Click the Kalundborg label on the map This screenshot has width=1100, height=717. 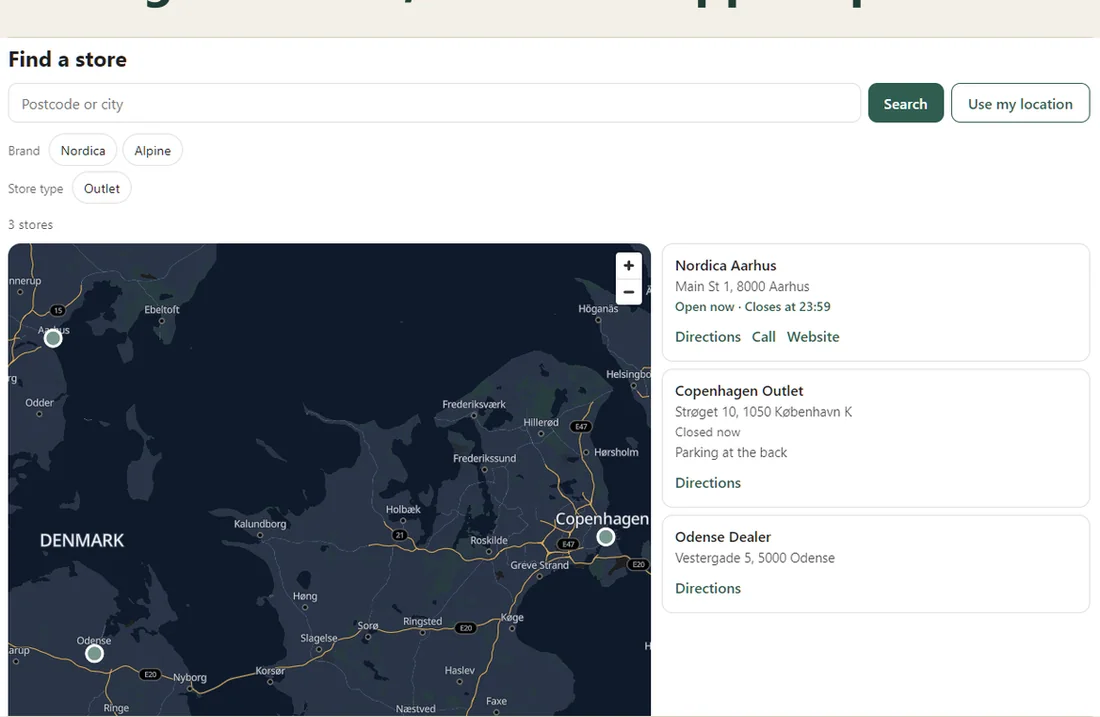pos(260,523)
